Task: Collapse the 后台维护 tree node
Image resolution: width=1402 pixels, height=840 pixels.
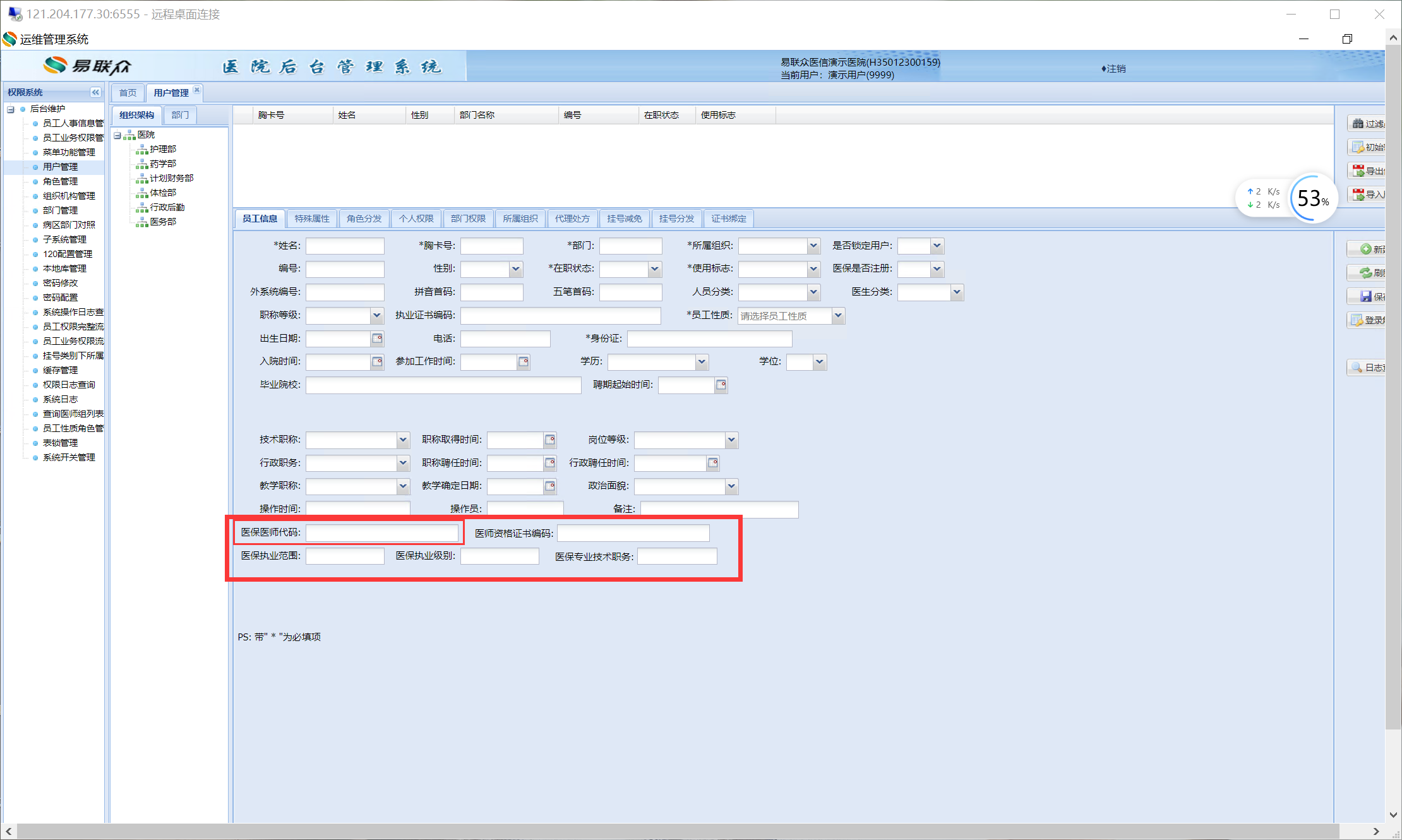Action: tap(11, 109)
